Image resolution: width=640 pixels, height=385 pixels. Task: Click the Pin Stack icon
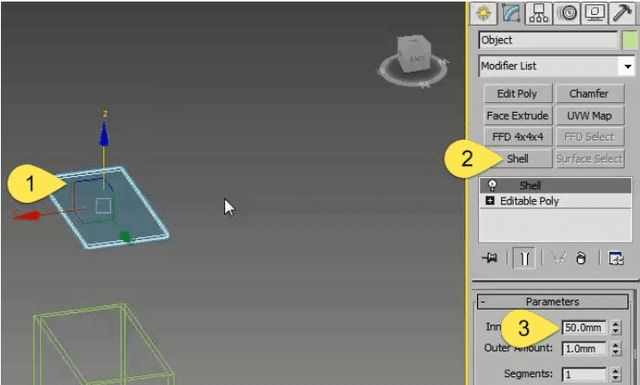click(490, 258)
